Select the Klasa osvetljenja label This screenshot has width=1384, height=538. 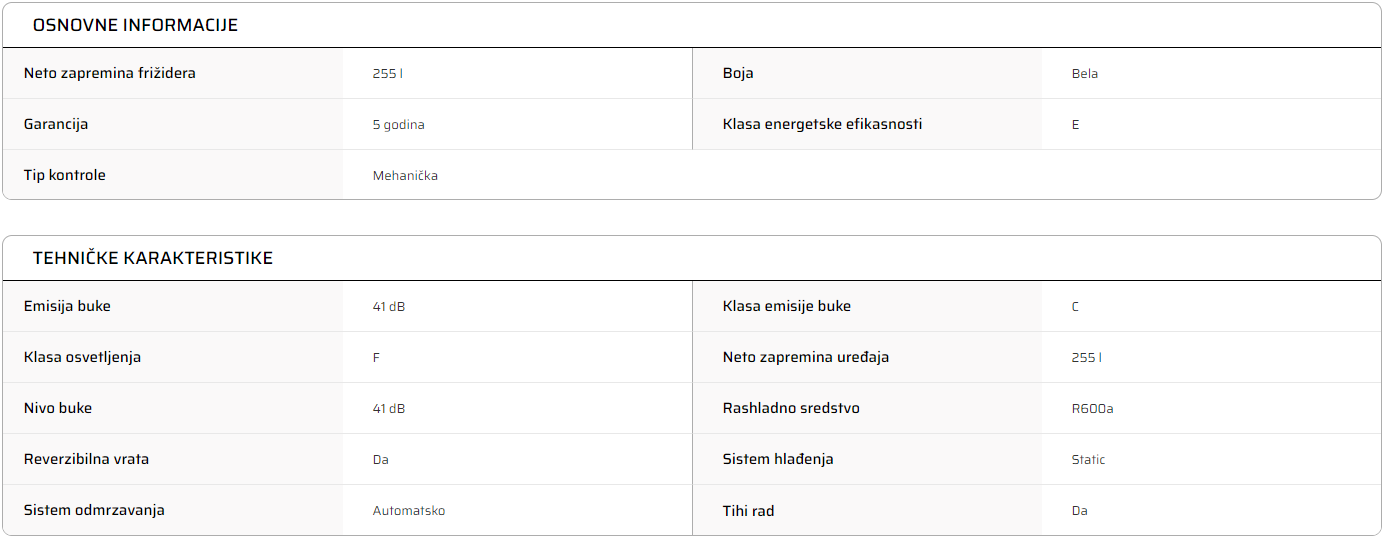point(82,357)
